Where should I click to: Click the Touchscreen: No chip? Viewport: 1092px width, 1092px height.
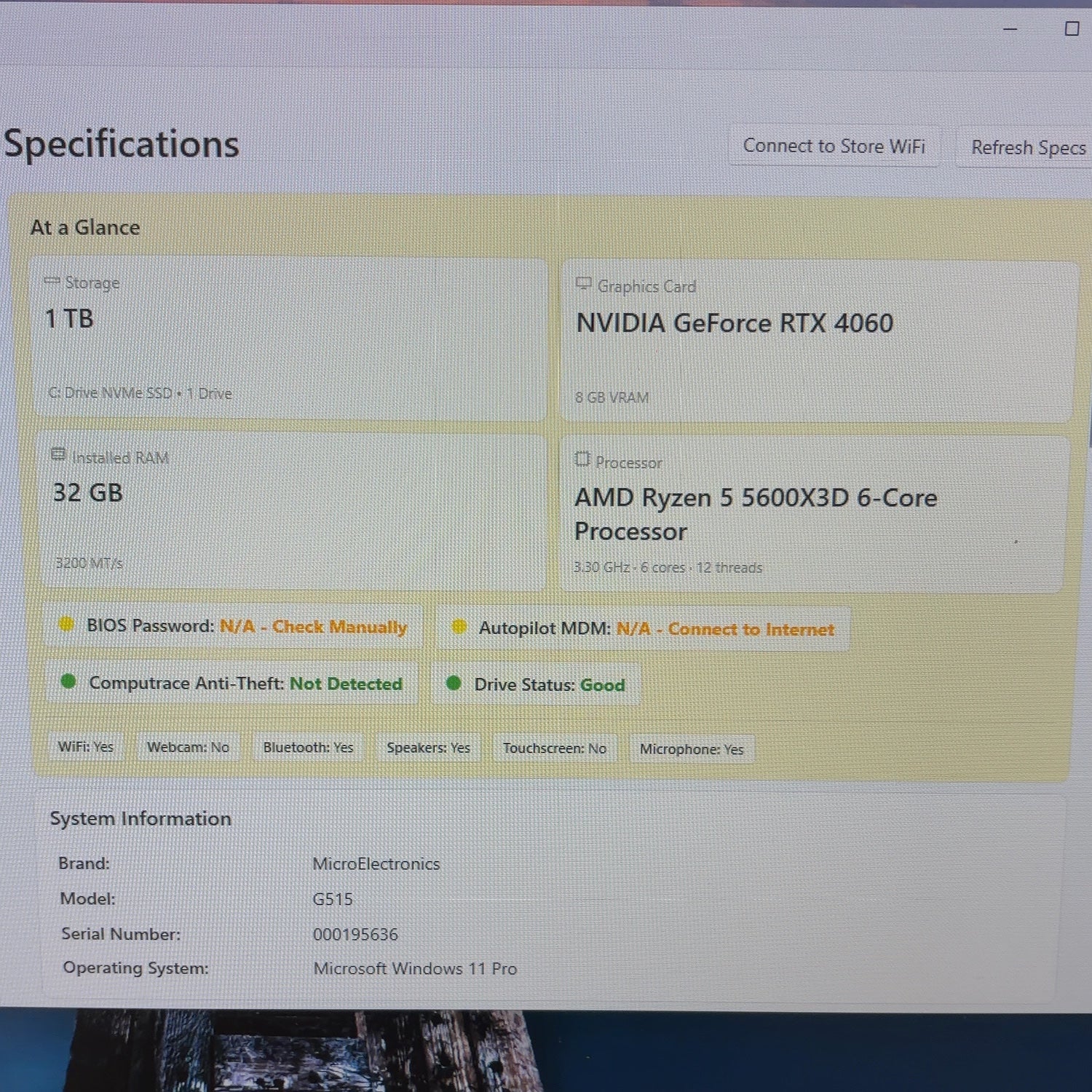555,748
